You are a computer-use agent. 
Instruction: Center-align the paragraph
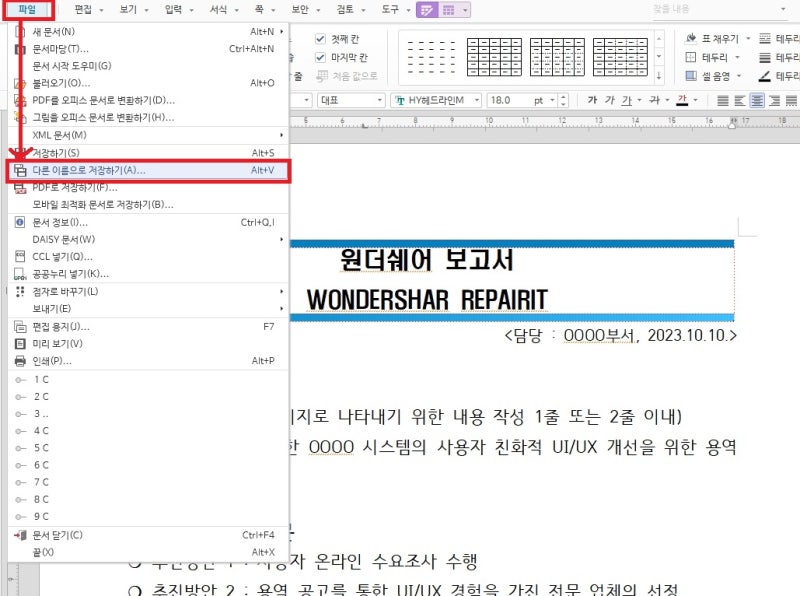tap(756, 100)
